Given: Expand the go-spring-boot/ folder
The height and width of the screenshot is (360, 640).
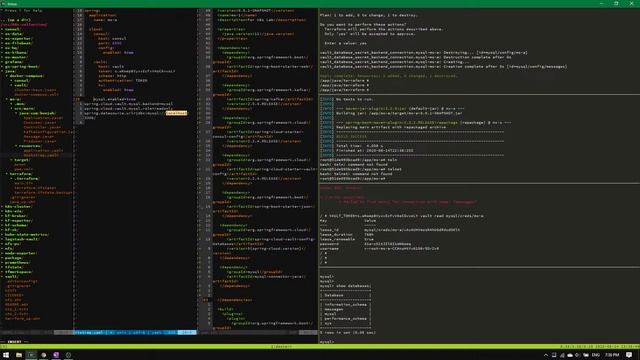Looking at the screenshot, I should (21, 67).
